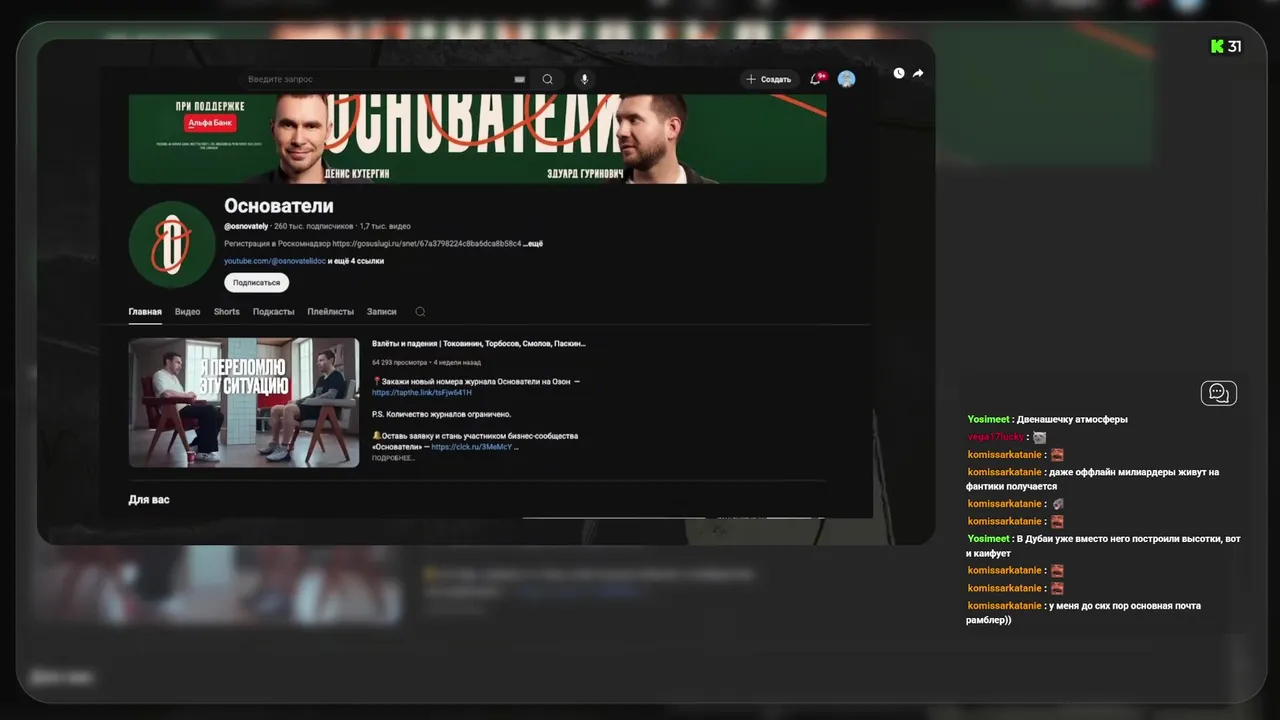This screenshot has width=1280, height=720.
Task: Click the search magnifier button in YouTube
Action: point(548,79)
